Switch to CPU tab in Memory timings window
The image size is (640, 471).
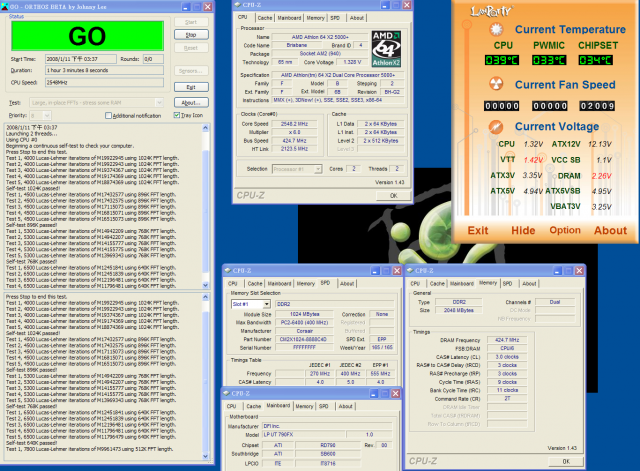coord(415,284)
